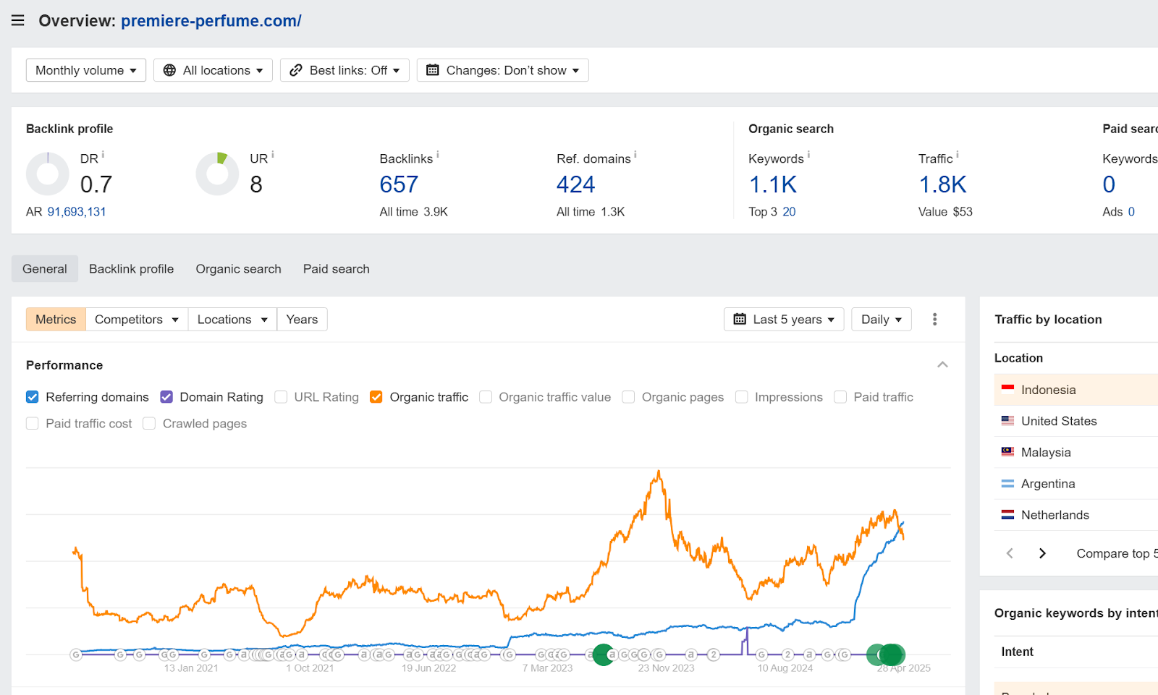Click the organic Traffic info icon
Image resolution: width=1158 pixels, height=695 pixels.
coord(957,155)
